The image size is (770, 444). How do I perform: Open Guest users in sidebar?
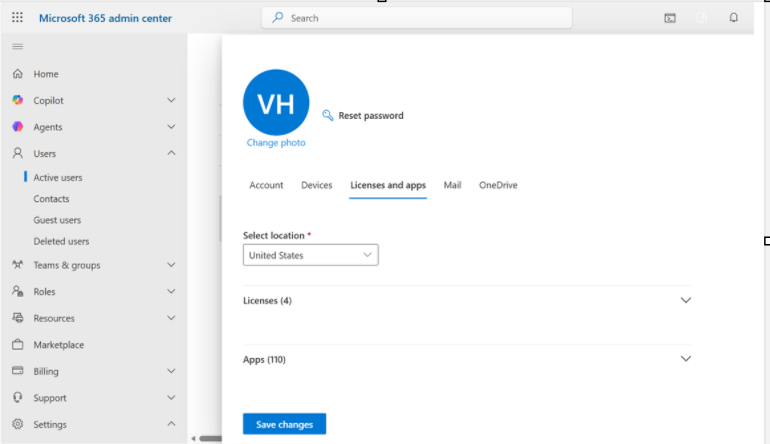coord(57,220)
